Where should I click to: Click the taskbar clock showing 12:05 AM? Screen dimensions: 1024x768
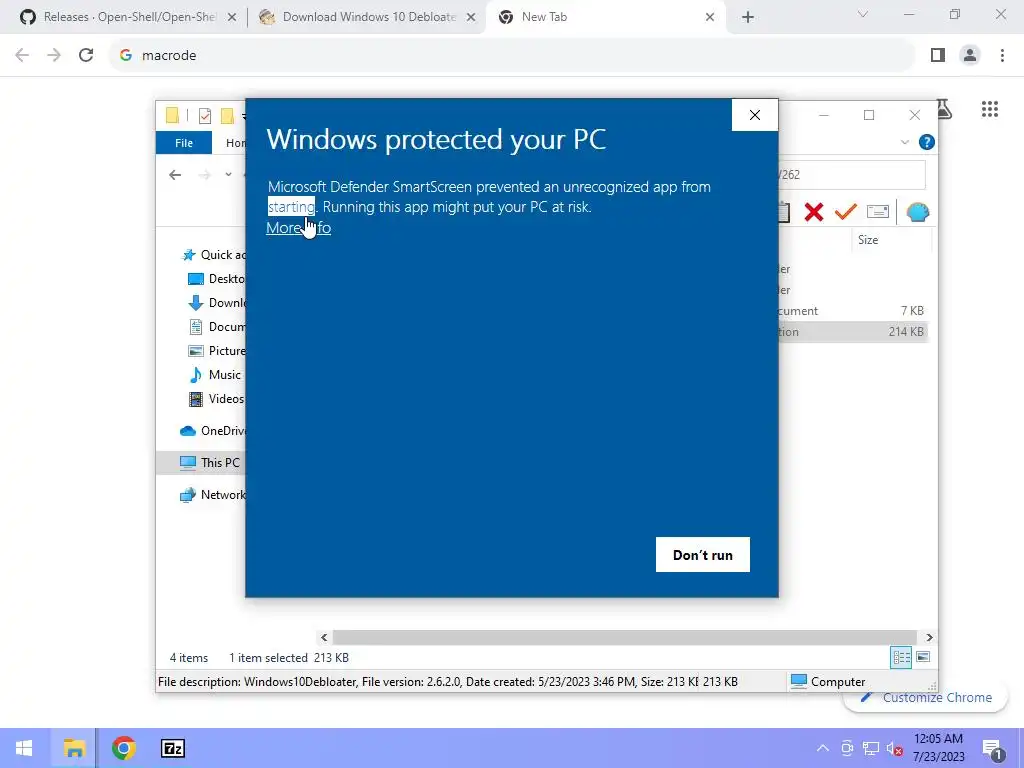click(938, 748)
